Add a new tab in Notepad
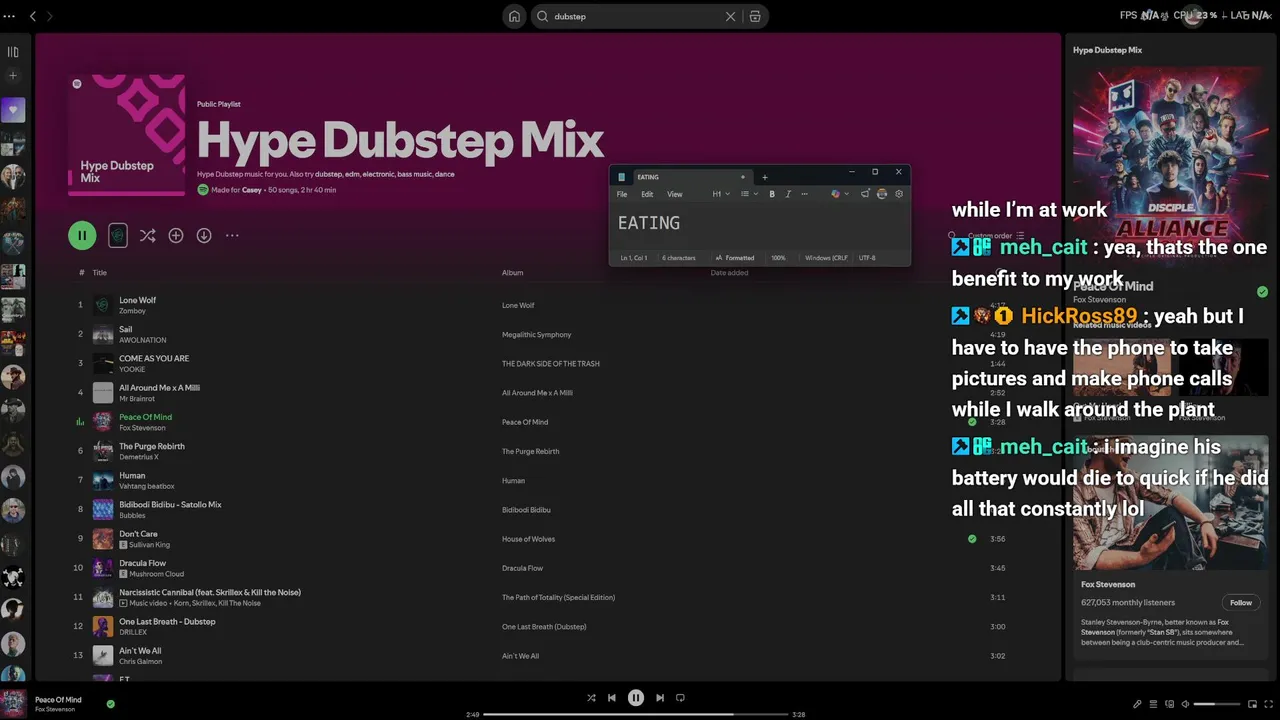Viewport: 1280px width, 720px height. pyautogui.click(x=765, y=177)
